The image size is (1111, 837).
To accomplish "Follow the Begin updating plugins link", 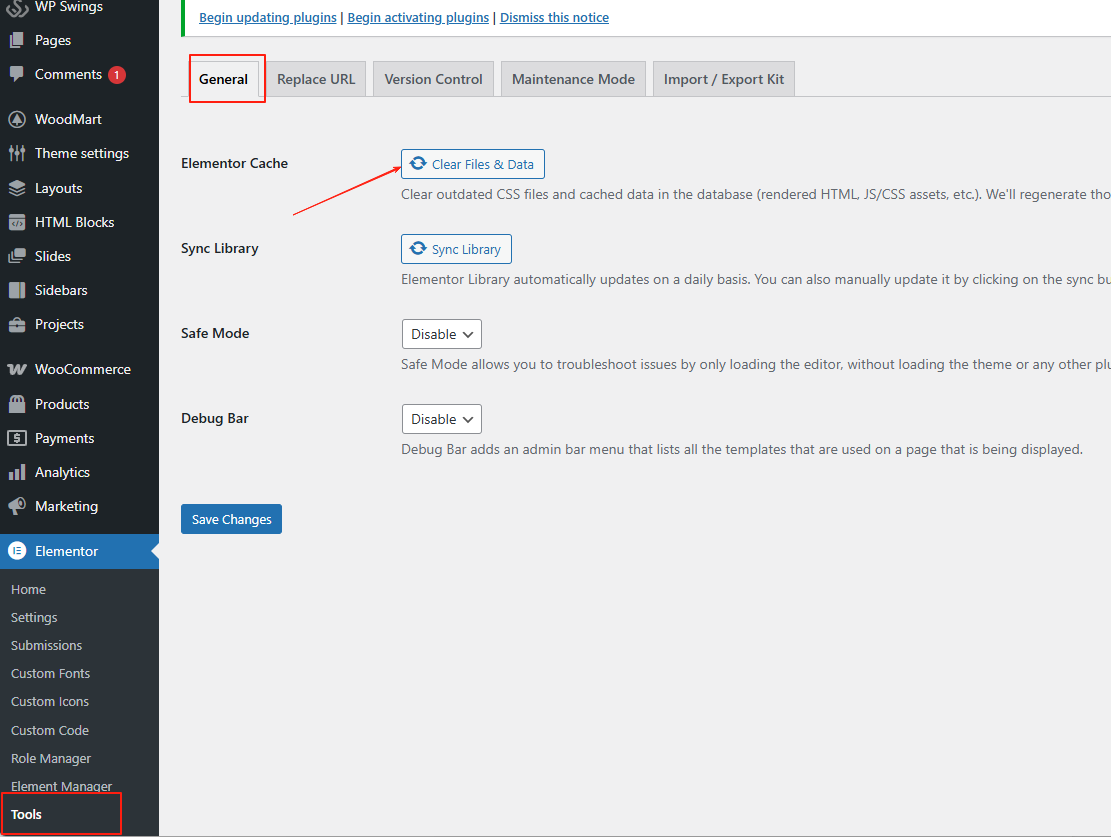I will pos(268,18).
